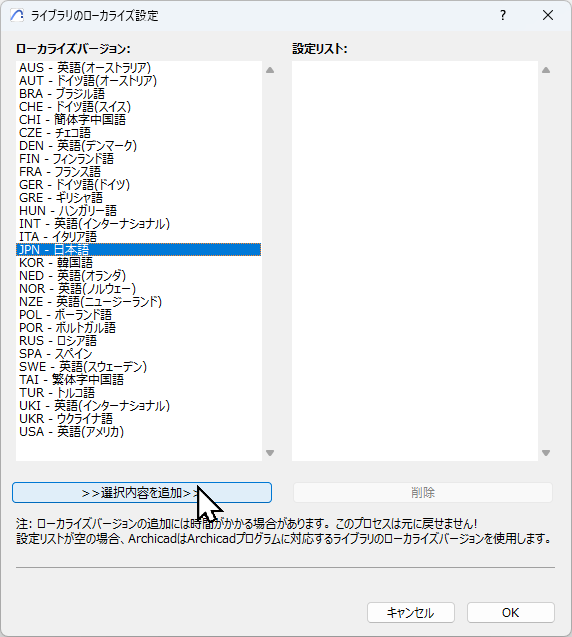Viewport: 572px width, 637px height.
Task: Click the Archicad logo icon in title bar
Action: (x=17, y=15)
